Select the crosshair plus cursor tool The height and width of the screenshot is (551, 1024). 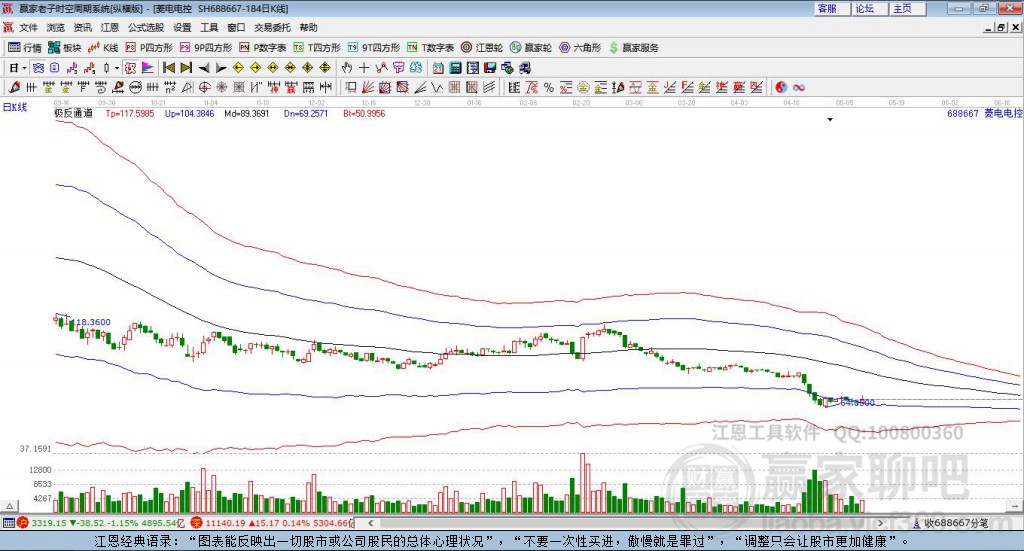coord(364,68)
